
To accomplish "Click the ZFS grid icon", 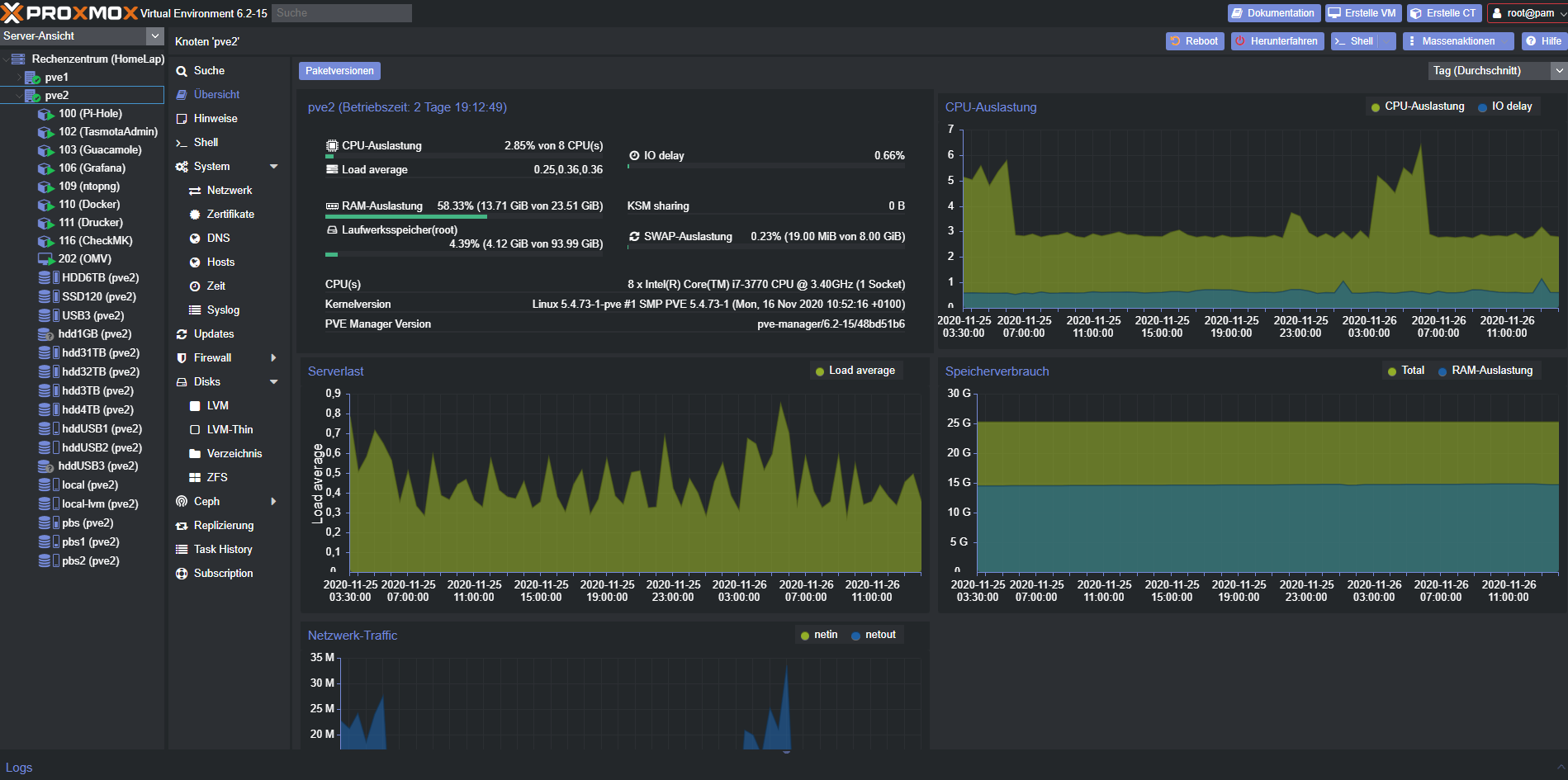I will (x=195, y=478).
